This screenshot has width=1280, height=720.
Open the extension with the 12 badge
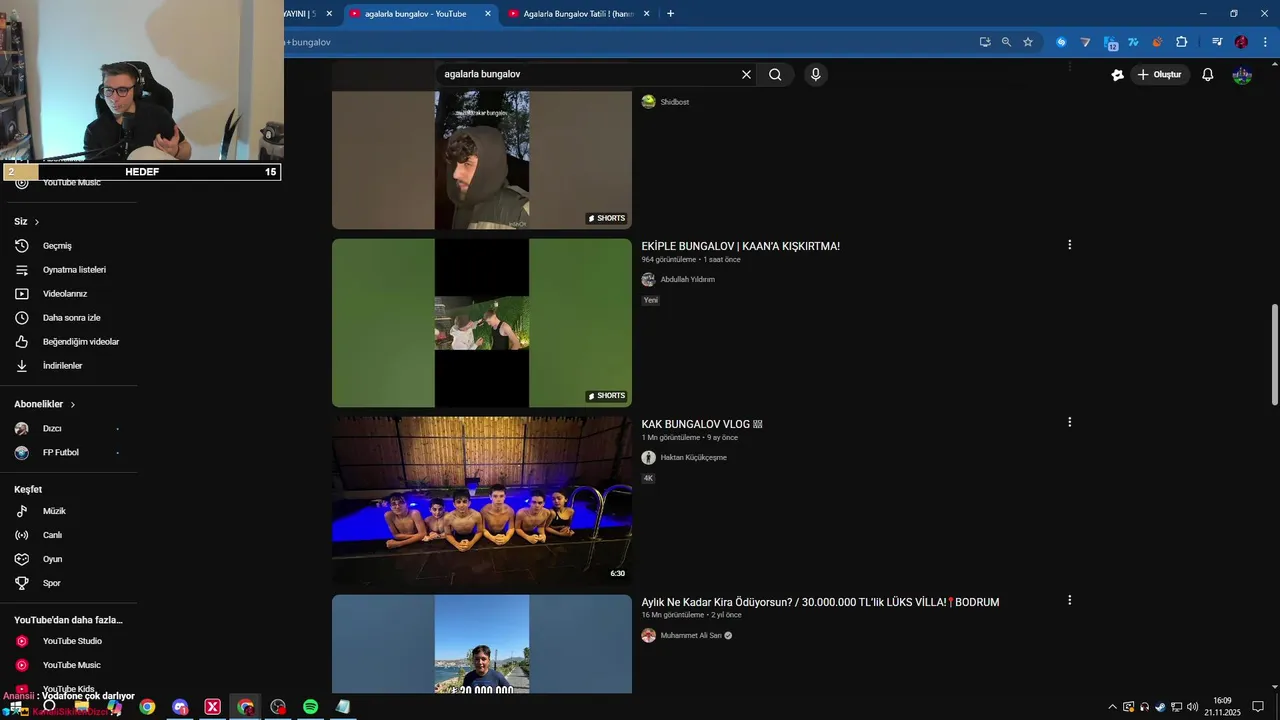(x=1110, y=42)
